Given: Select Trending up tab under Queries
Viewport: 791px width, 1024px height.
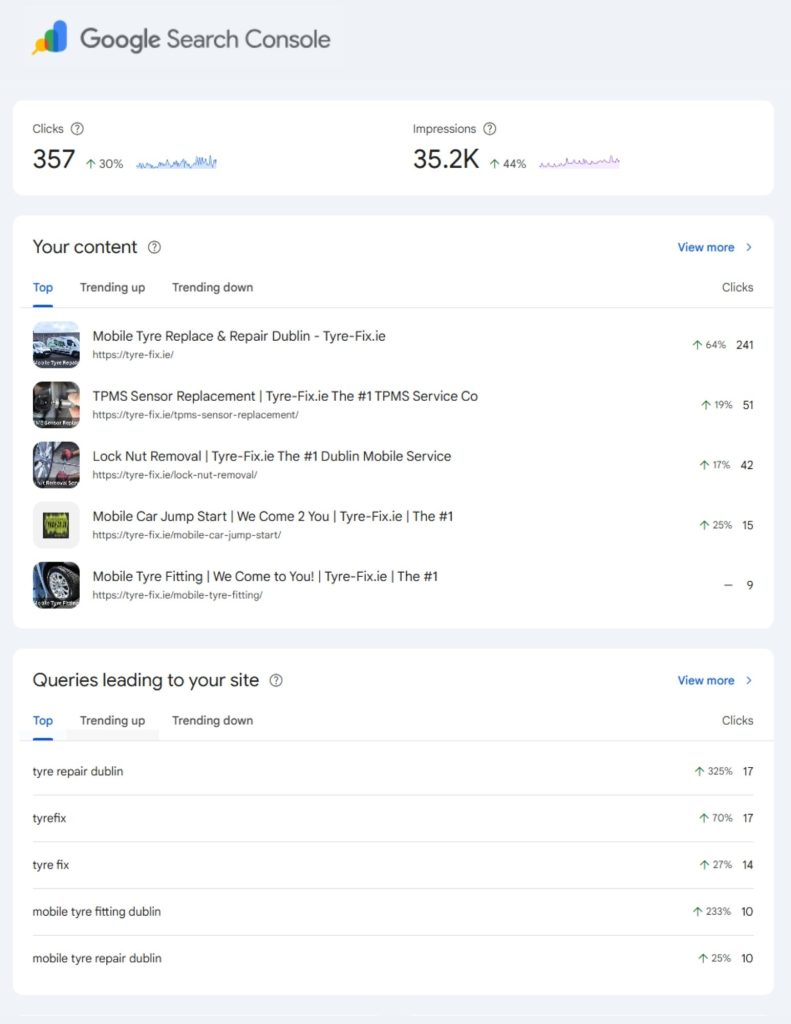Looking at the screenshot, I should point(112,720).
